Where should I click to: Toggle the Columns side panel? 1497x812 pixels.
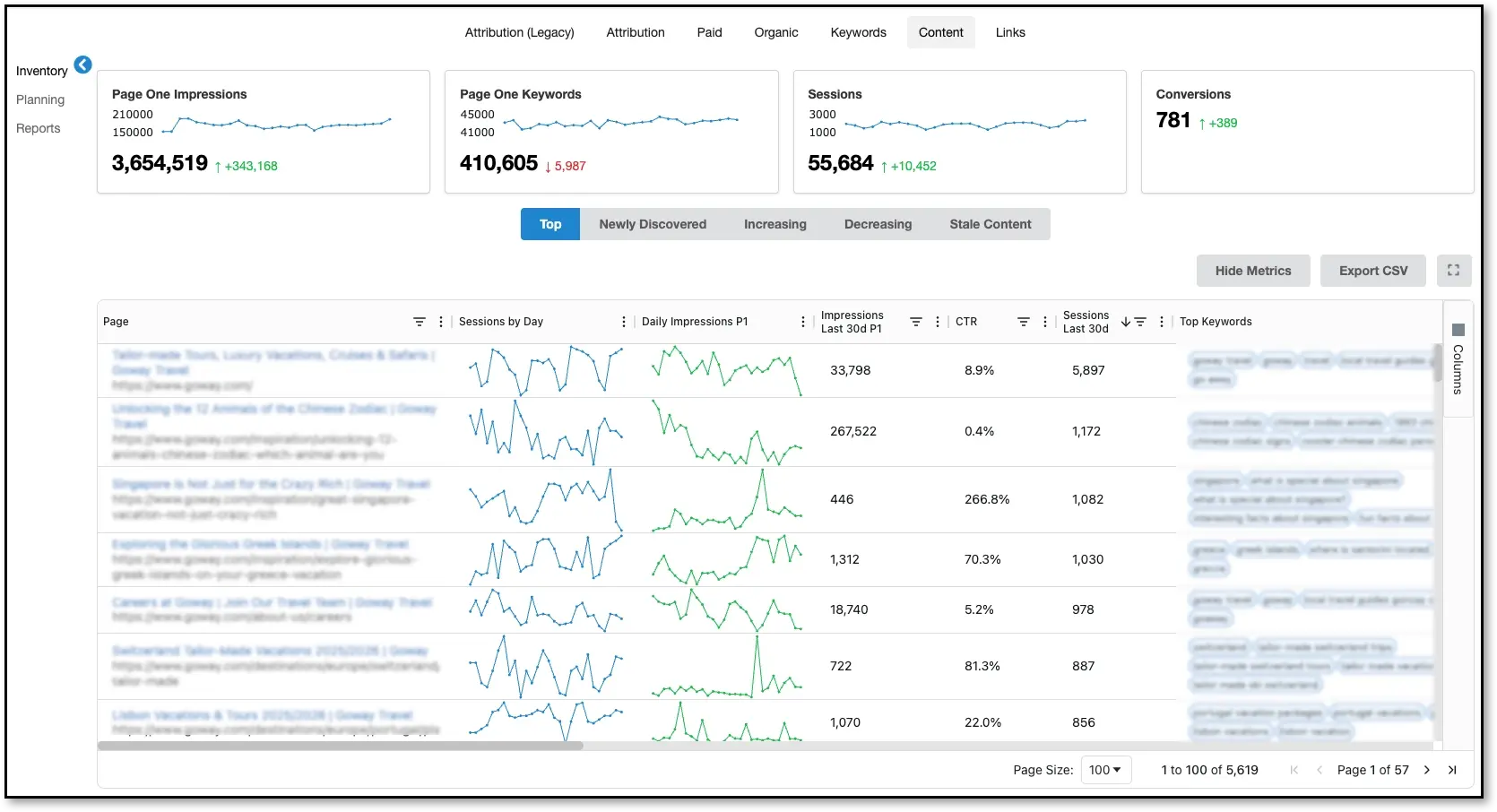(x=1458, y=359)
